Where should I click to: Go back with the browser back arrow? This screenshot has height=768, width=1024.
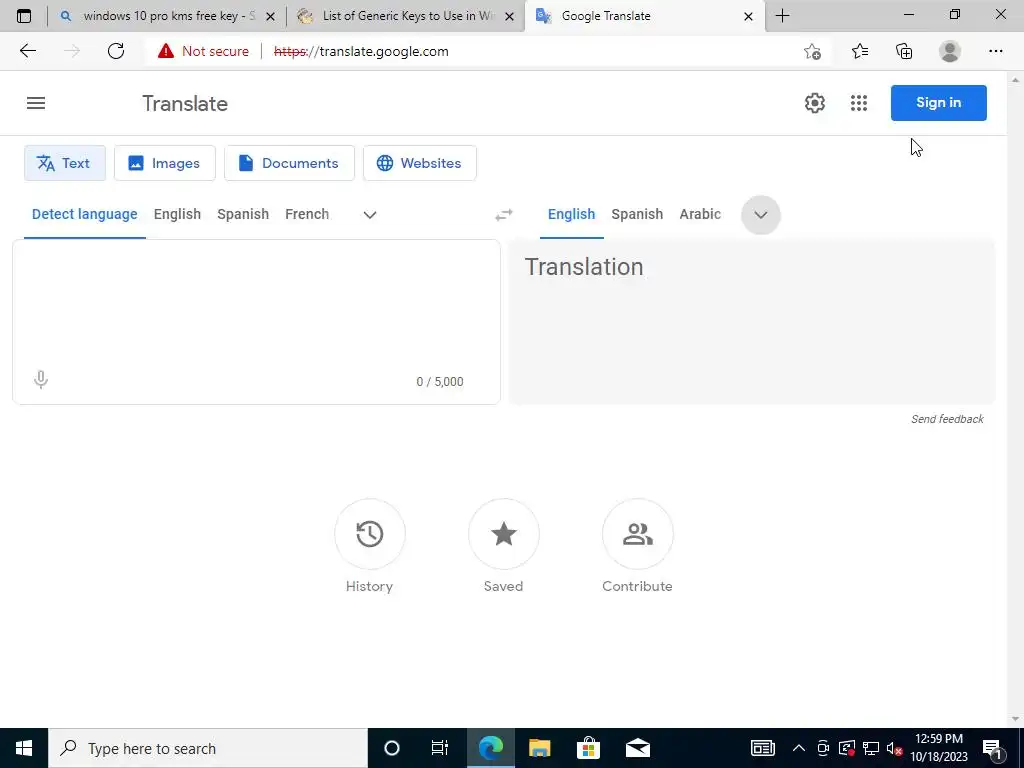coord(27,51)
